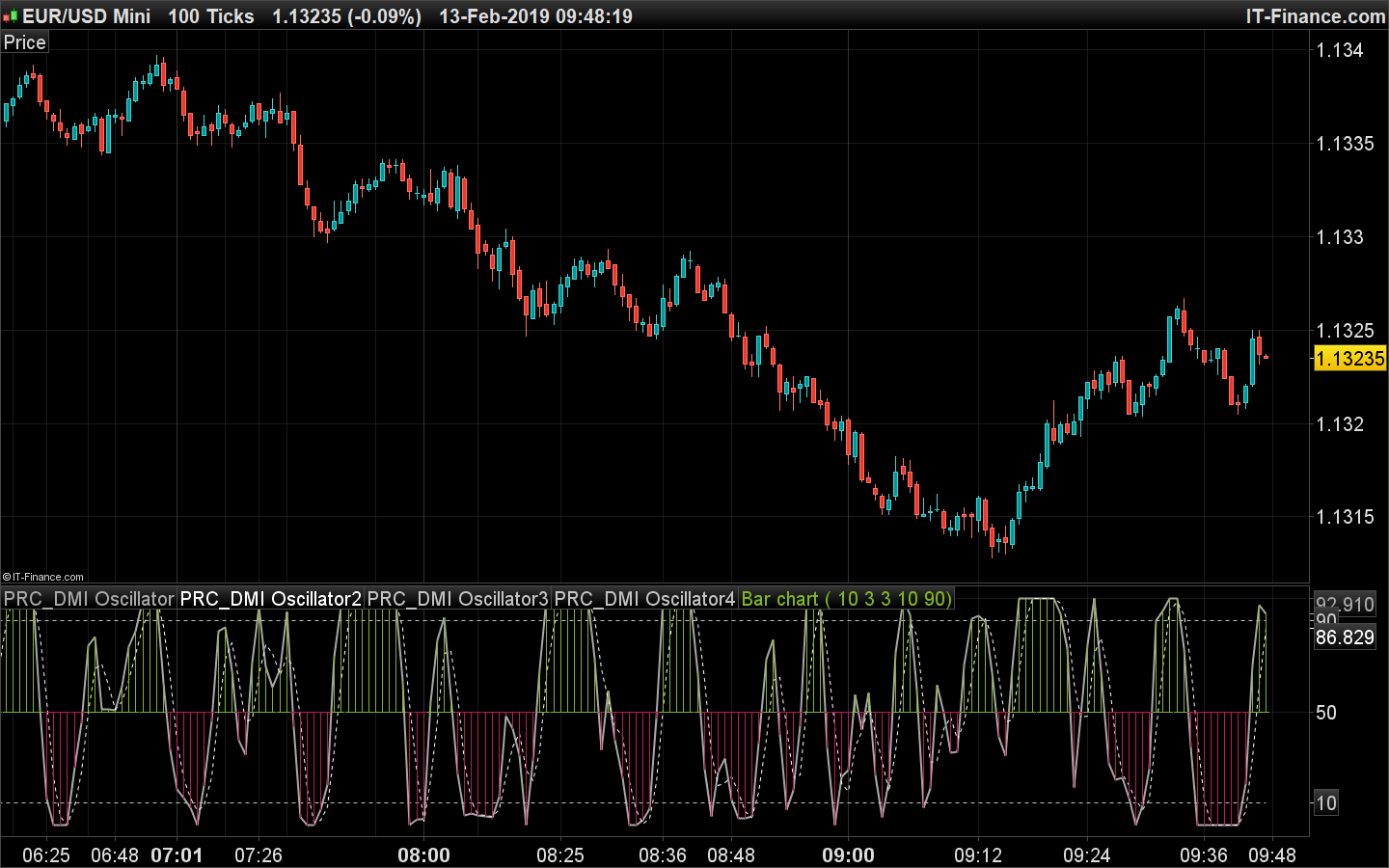Open the IT-Finance.com link in the header

click(x=1316, y=16)
